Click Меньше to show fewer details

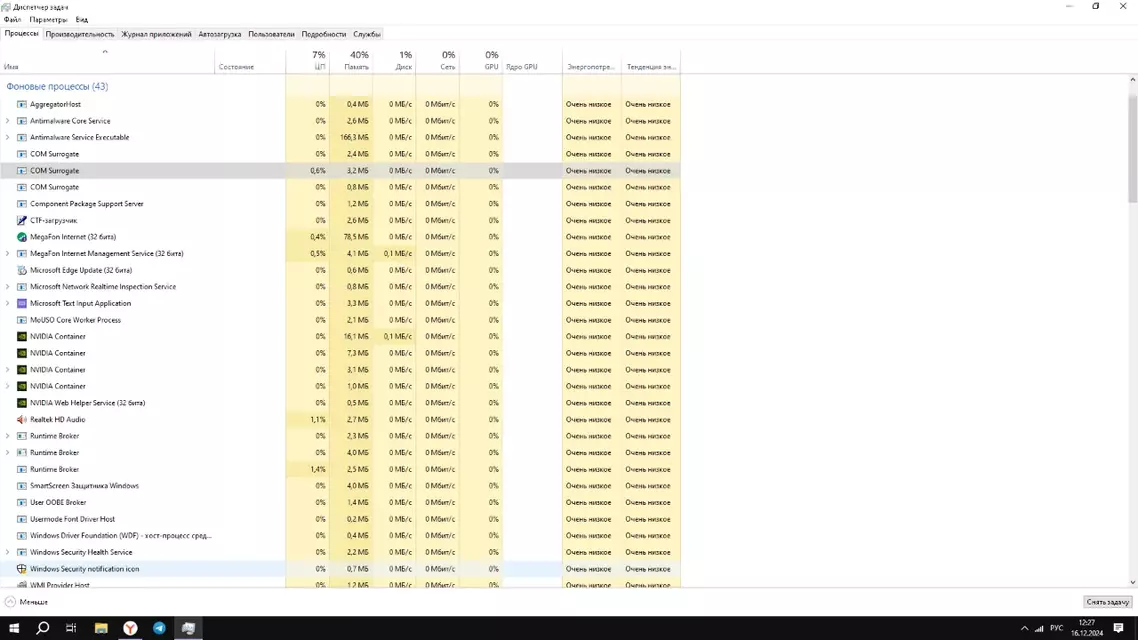pyautogui.click(x=27, y=602)
